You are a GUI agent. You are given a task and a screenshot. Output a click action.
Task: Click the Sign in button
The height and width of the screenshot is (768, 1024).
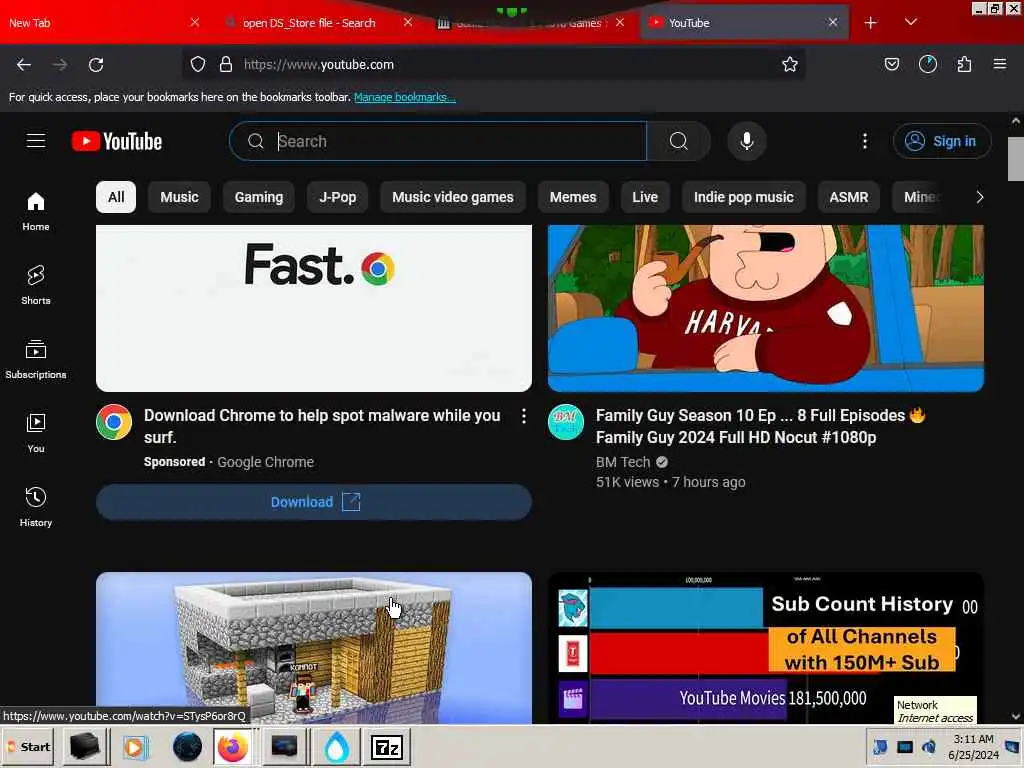coord(942,141)
